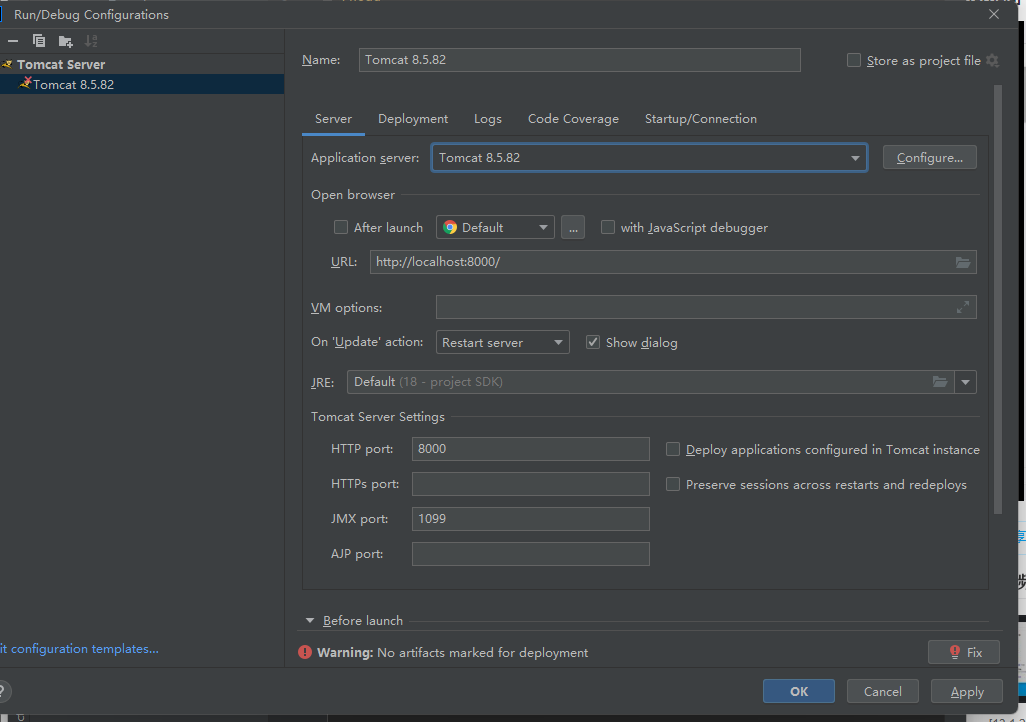This screenshot has width=1026, height=722.
Task: Select the Tomcat Server tree node
Action: point(60,64)
